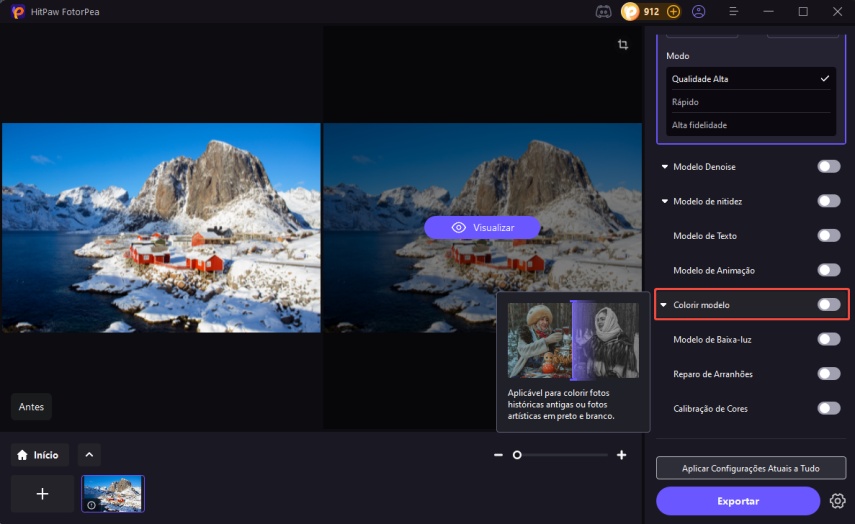Image resolution: width=855 pixels, height=524 pixels.
Task: Expand Colorir modelo options arrow
Action: (x=664, y=305)
